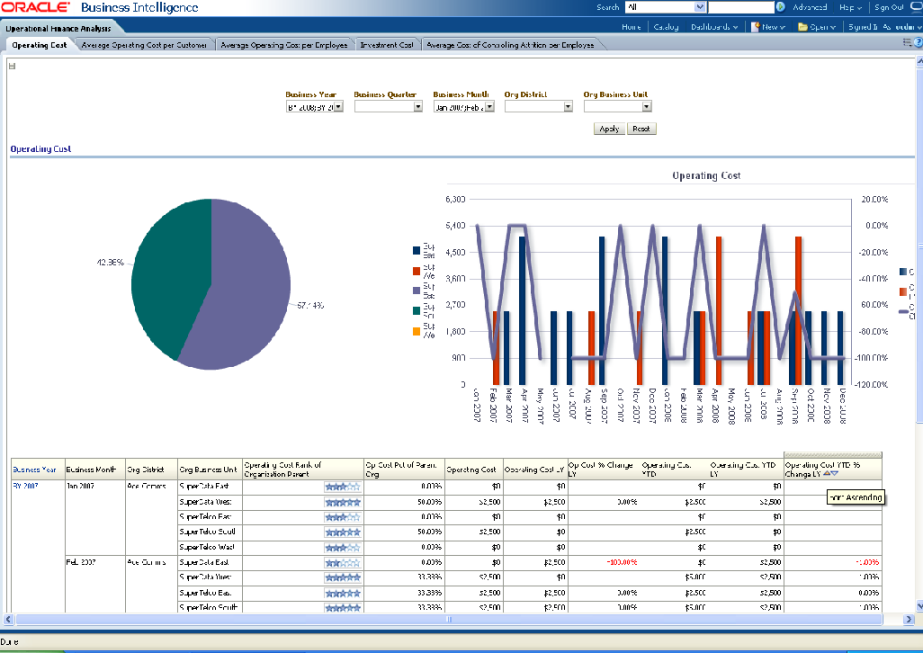Click the Sign Out link
923x653 pixels.
(x=888, y=7)
